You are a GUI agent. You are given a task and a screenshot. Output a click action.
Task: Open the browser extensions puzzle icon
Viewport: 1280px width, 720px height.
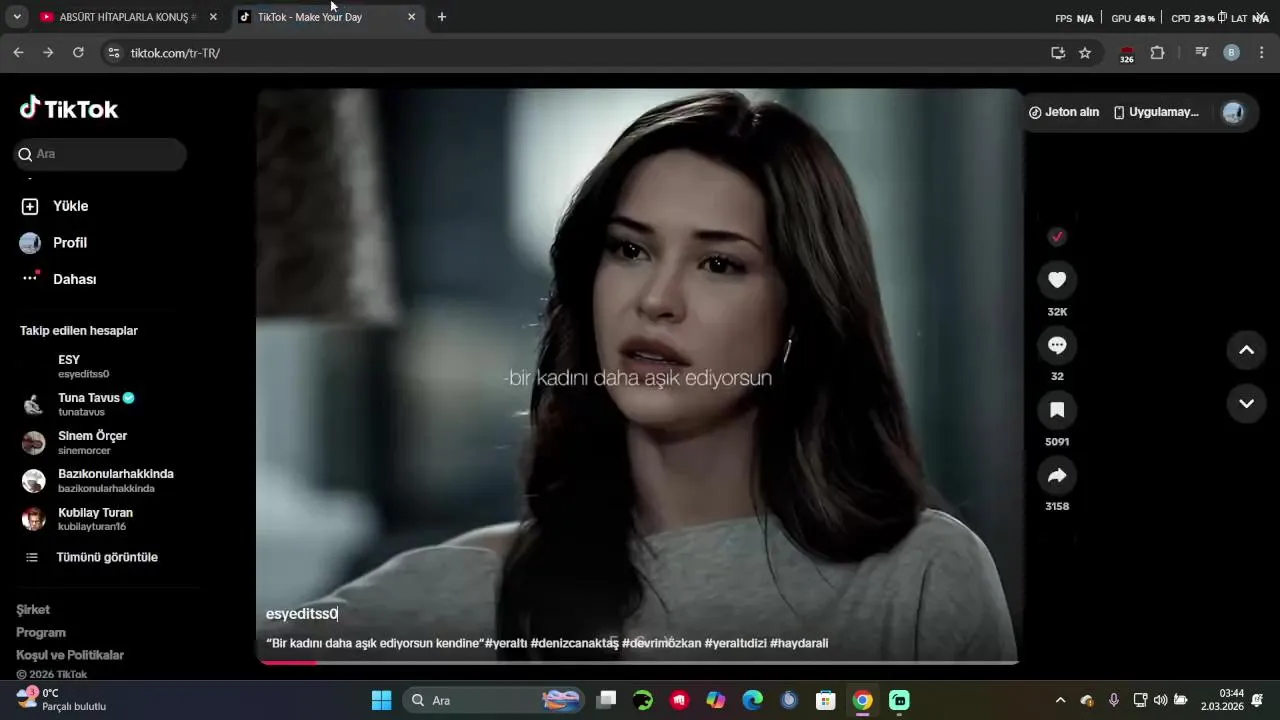tap(1157, 53)
